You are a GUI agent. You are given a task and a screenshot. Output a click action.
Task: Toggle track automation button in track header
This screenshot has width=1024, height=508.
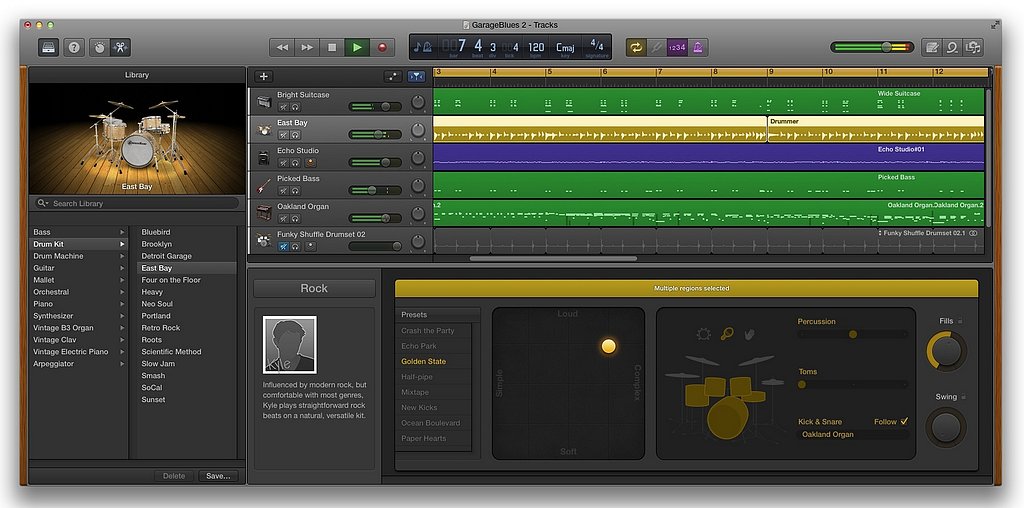392,76
